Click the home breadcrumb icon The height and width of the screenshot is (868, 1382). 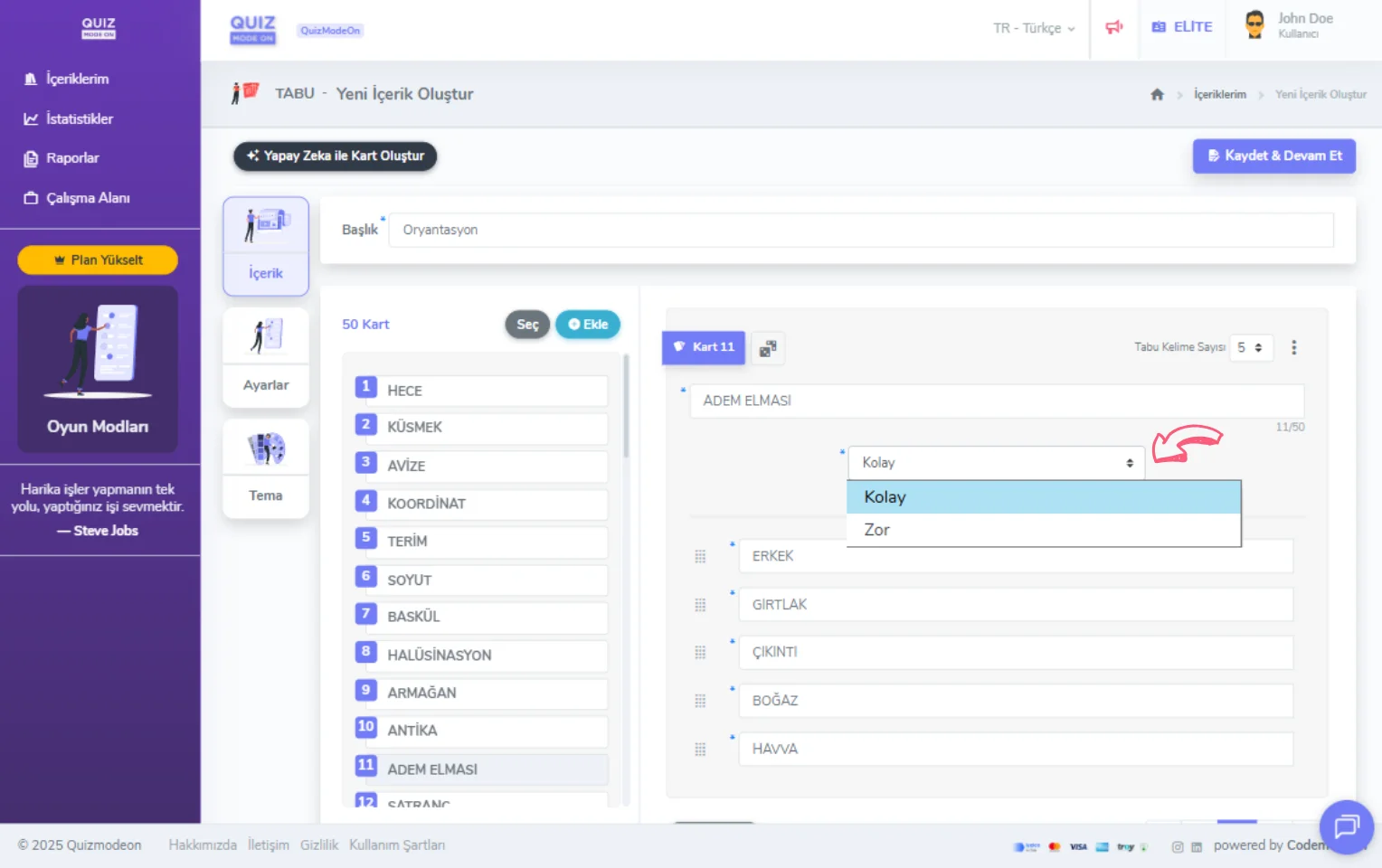click(1157, 95)
